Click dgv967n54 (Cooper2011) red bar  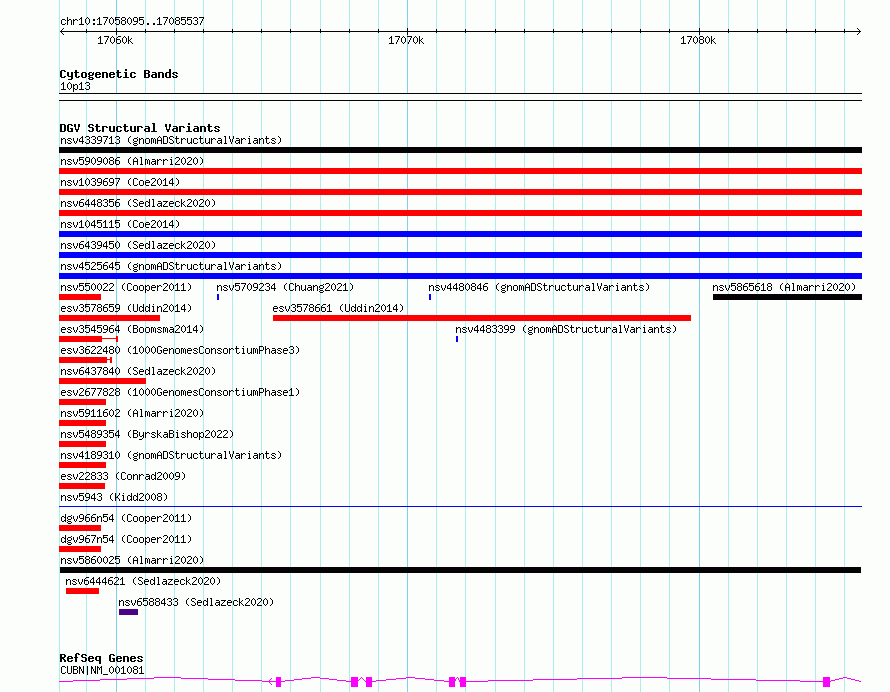point(80,549)
